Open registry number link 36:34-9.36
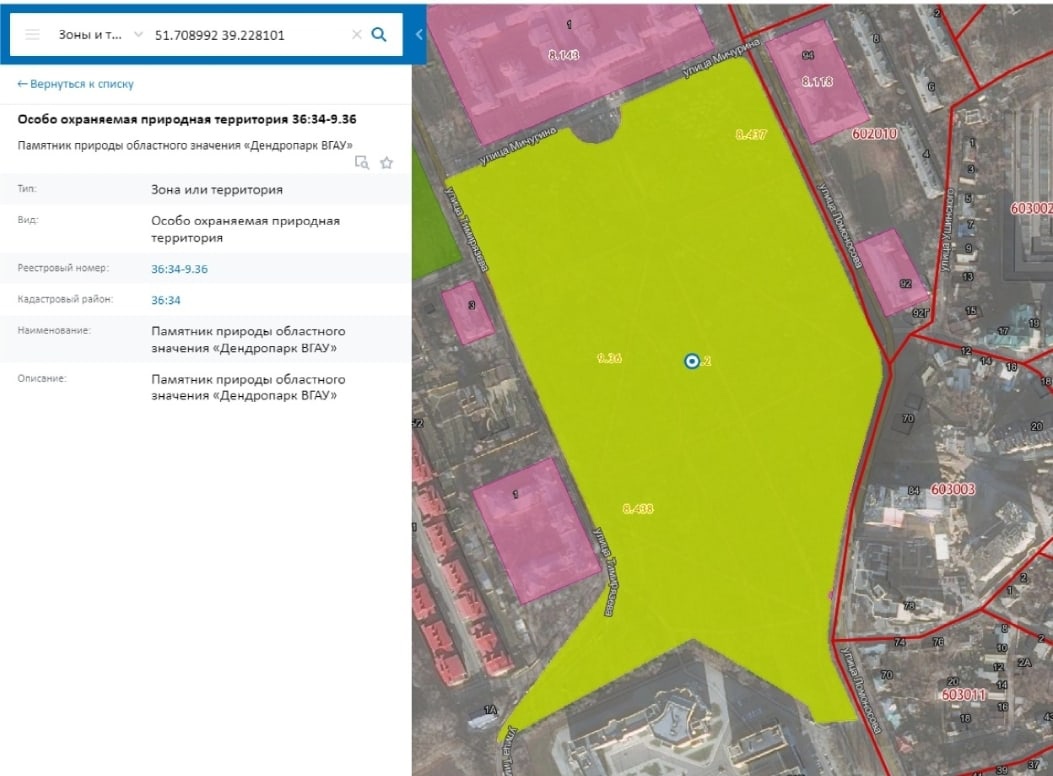 (x=179, y=269)
